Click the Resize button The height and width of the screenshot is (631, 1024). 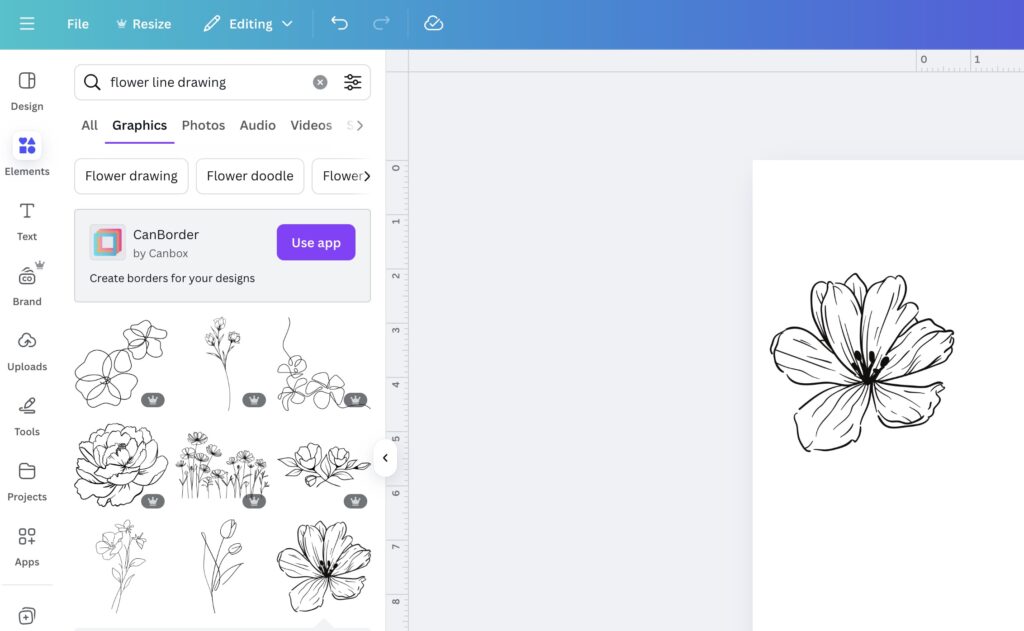[x=143, y=23]
